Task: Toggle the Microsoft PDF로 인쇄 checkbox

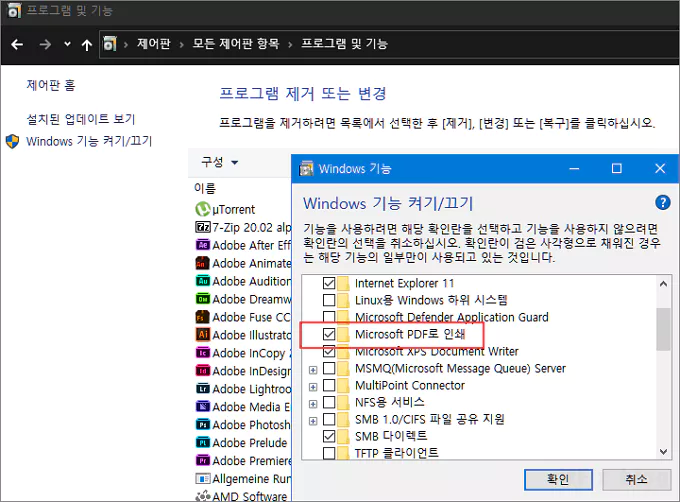Action: coord(329,334)
